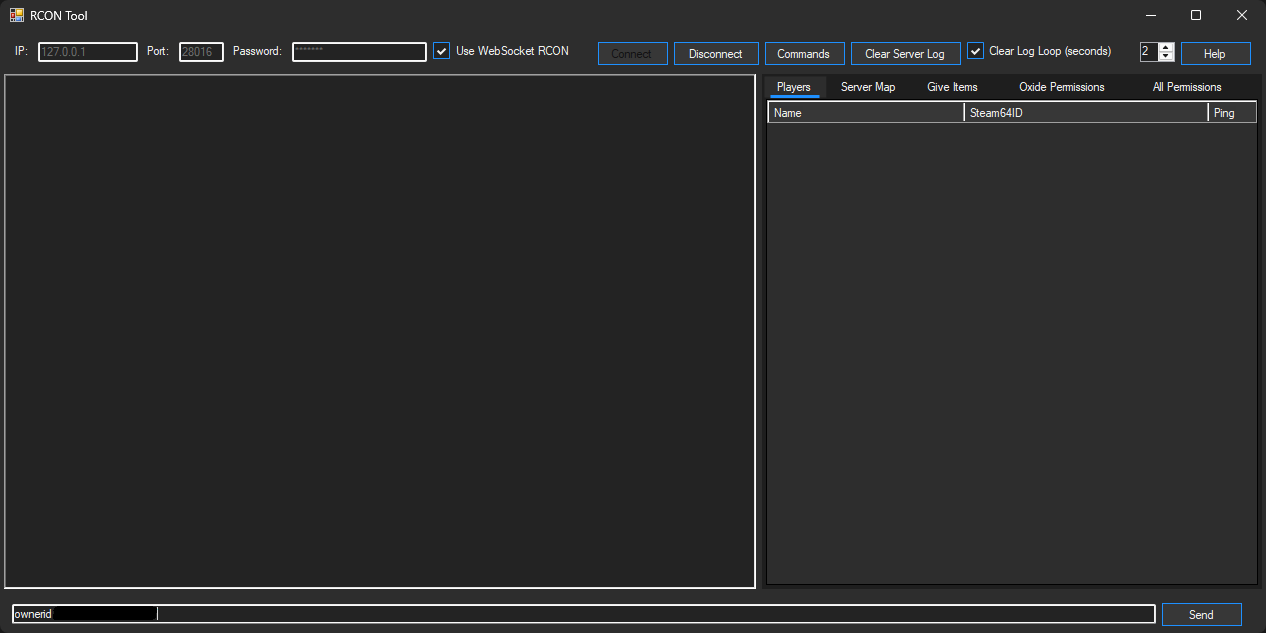Viewport: 1266px width, 633px height.
Task: Switch to the Server Map tab
Action: click(x=867, y=87)
